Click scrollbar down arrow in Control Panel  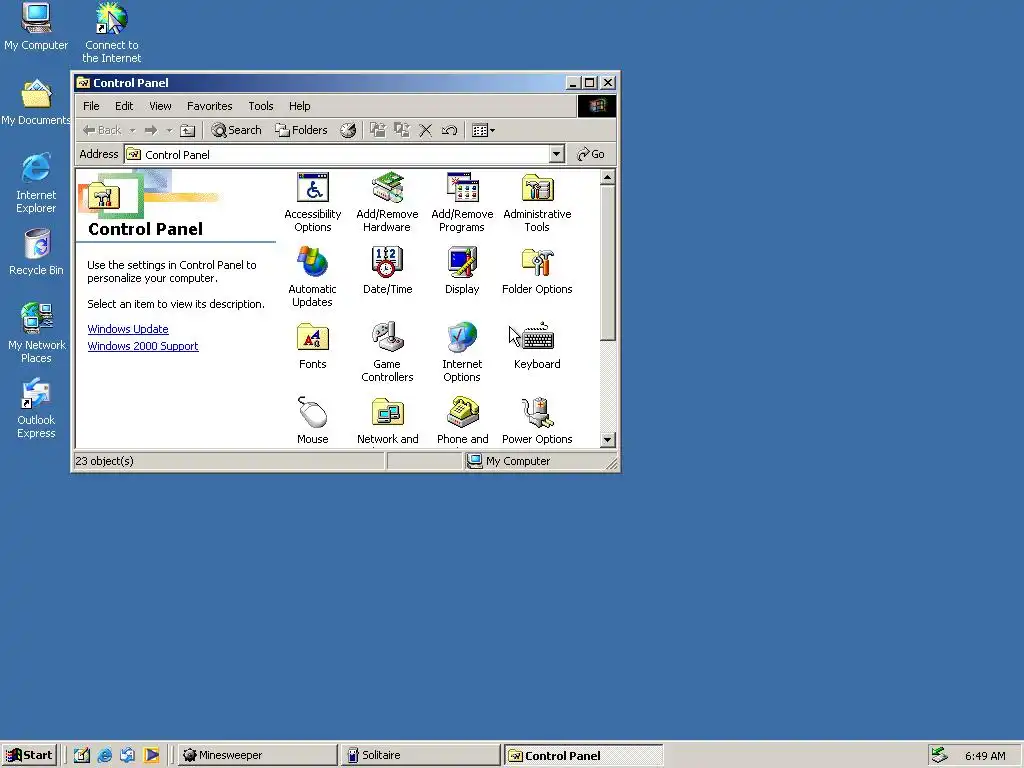pos(607,440)
